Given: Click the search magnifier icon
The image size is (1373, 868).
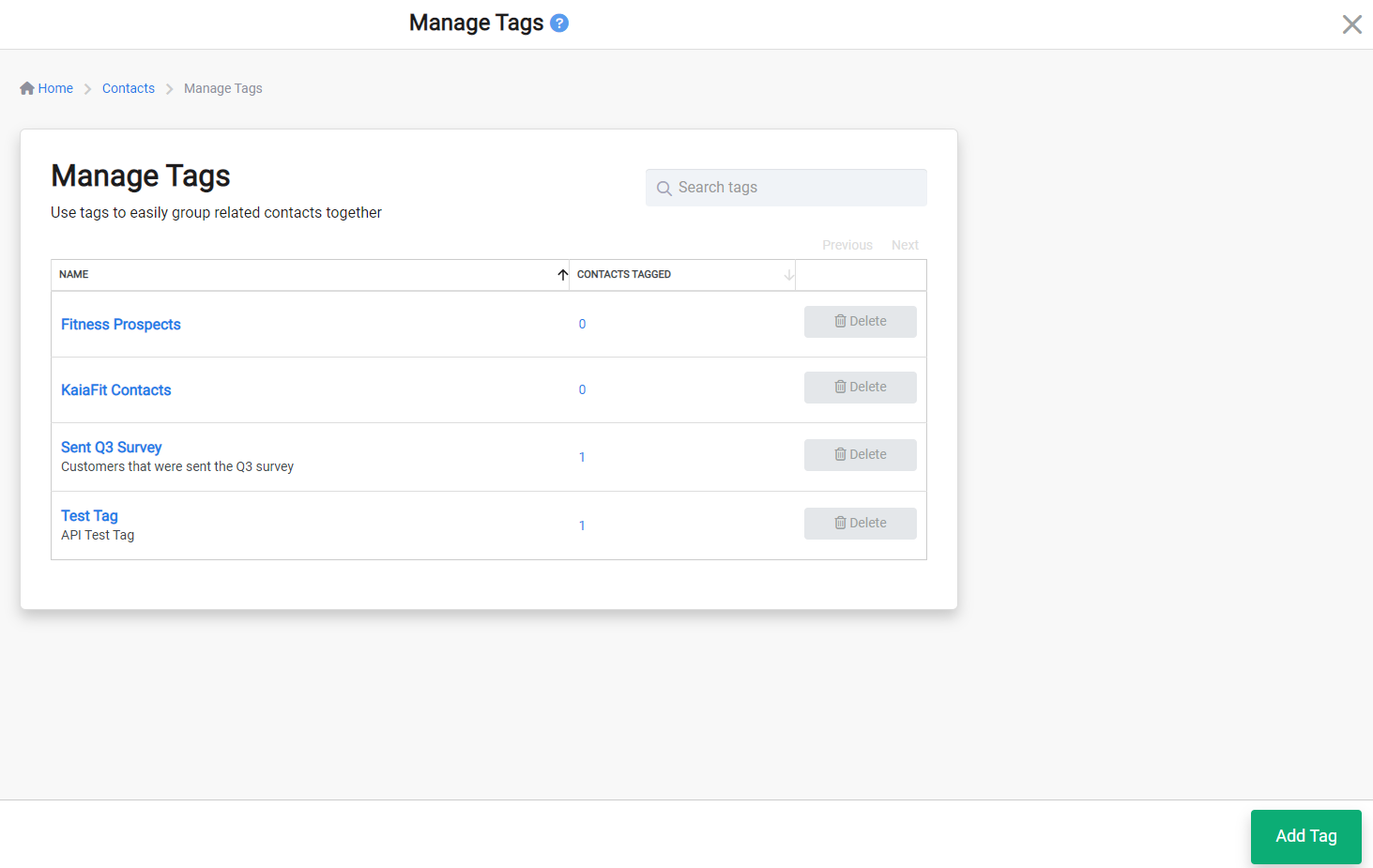Looking at the screenshot, I should tap(664, 189).
